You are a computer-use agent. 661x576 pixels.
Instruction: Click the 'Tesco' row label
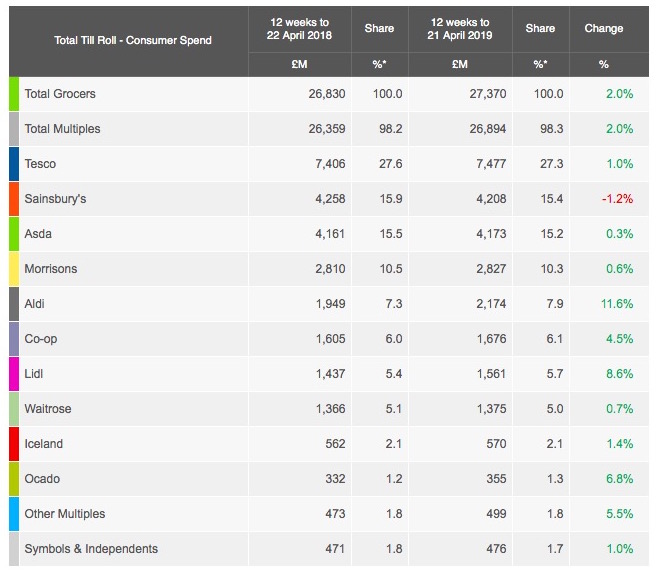(x=40, y=164)
